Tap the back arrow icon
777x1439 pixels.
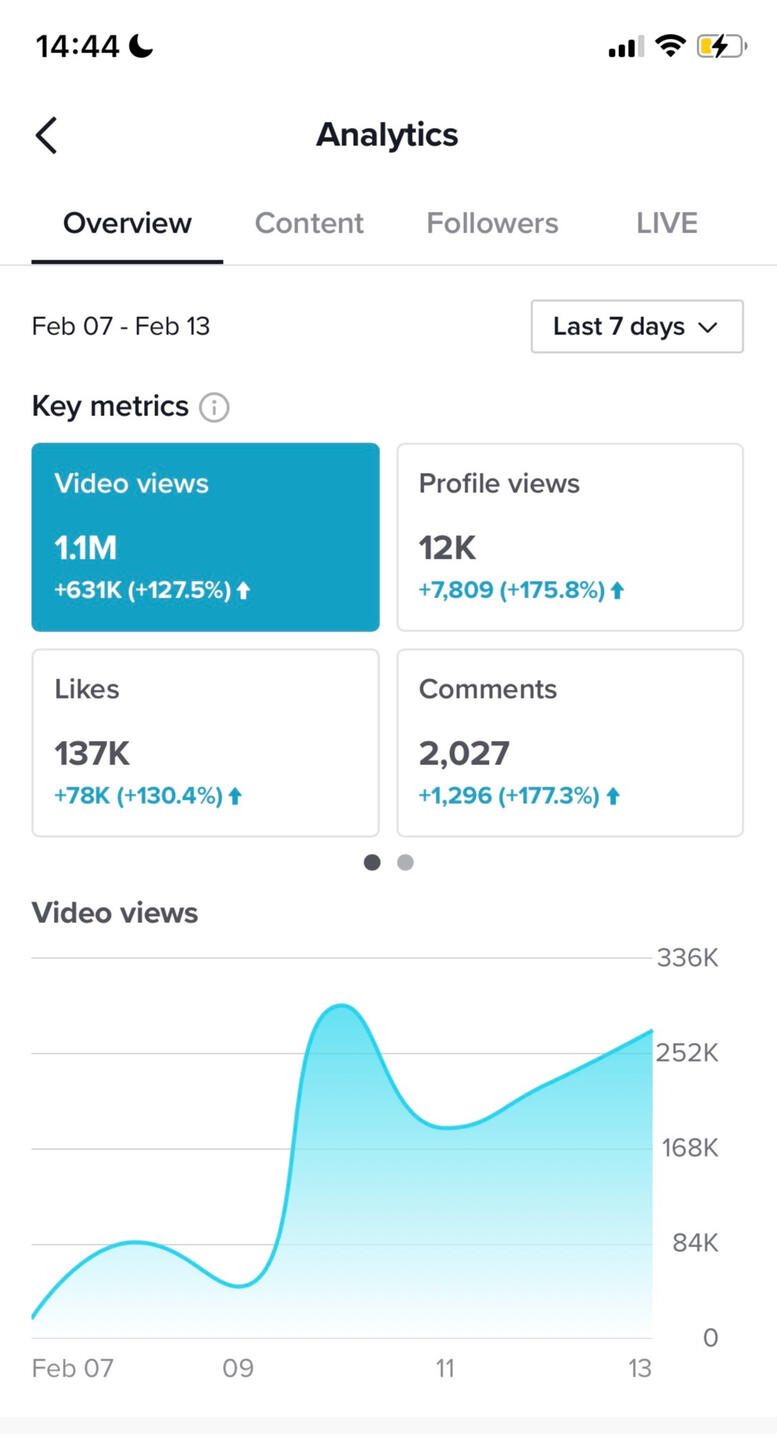46,135
